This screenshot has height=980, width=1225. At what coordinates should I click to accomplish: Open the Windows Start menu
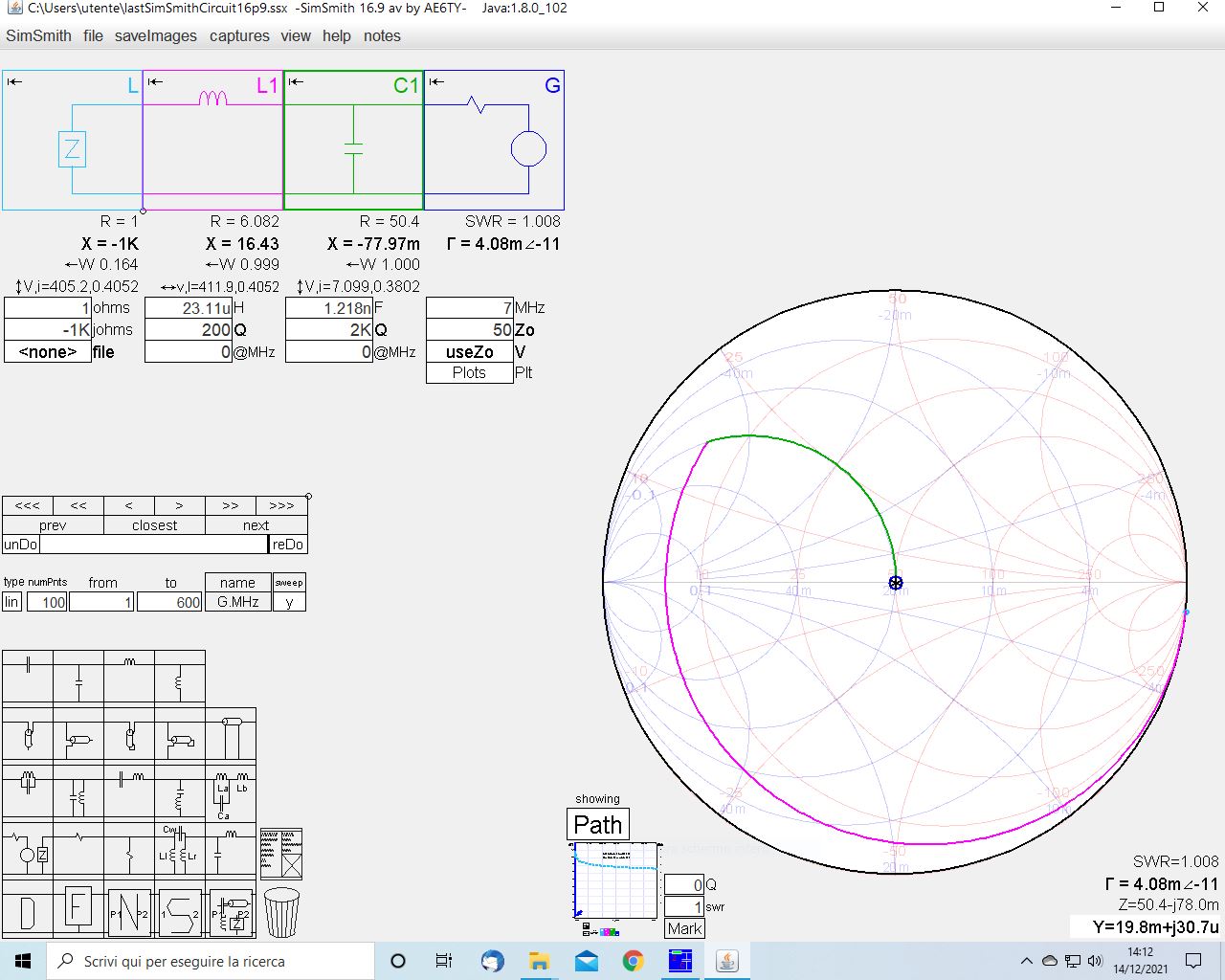coord(23,961)
